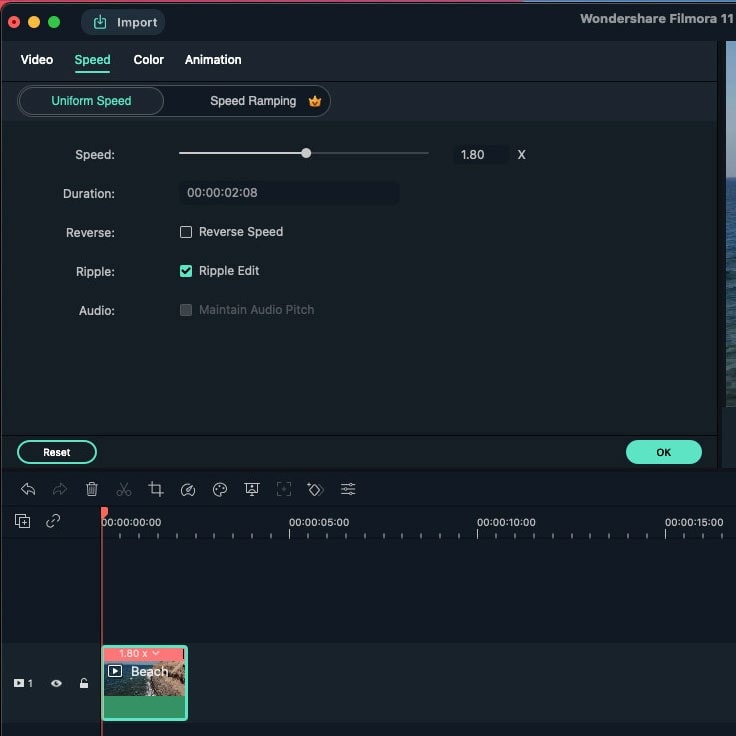The image size is (736, 736).
Task: Click the green audio strip of Beach clip
Action: pos(144,706)
